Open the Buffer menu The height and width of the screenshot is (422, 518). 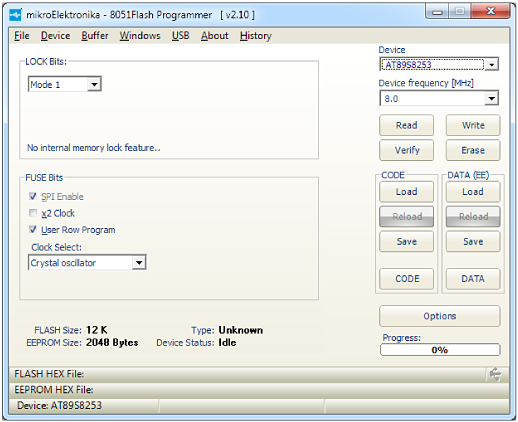95,36
